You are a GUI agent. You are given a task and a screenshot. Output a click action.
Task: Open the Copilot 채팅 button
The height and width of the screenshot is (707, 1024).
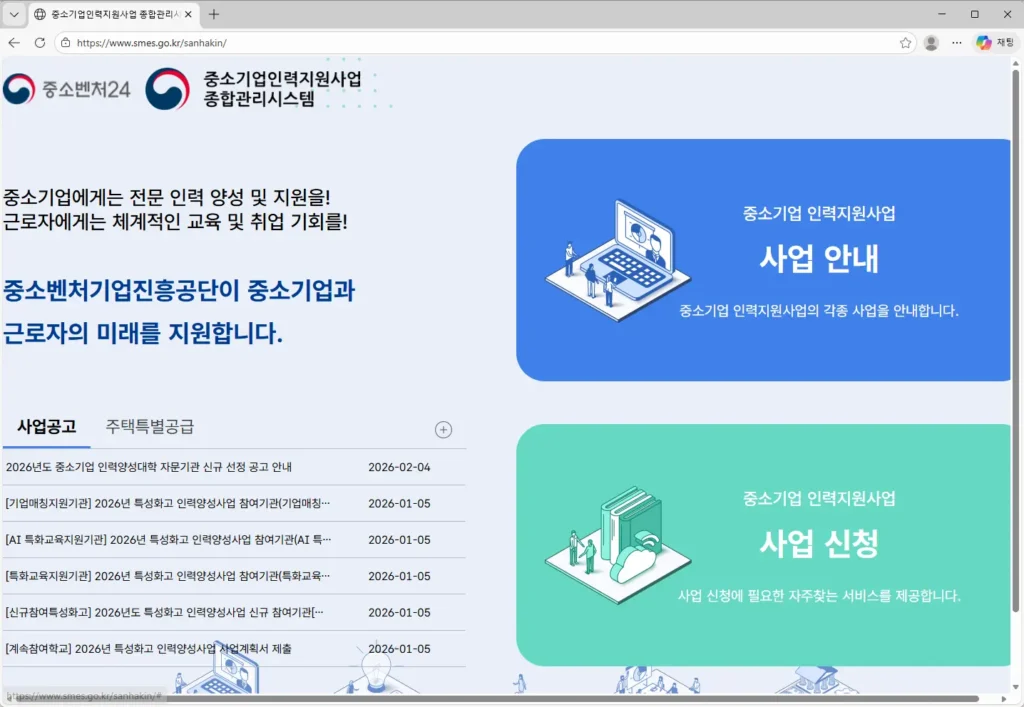[x=995, y=43]
